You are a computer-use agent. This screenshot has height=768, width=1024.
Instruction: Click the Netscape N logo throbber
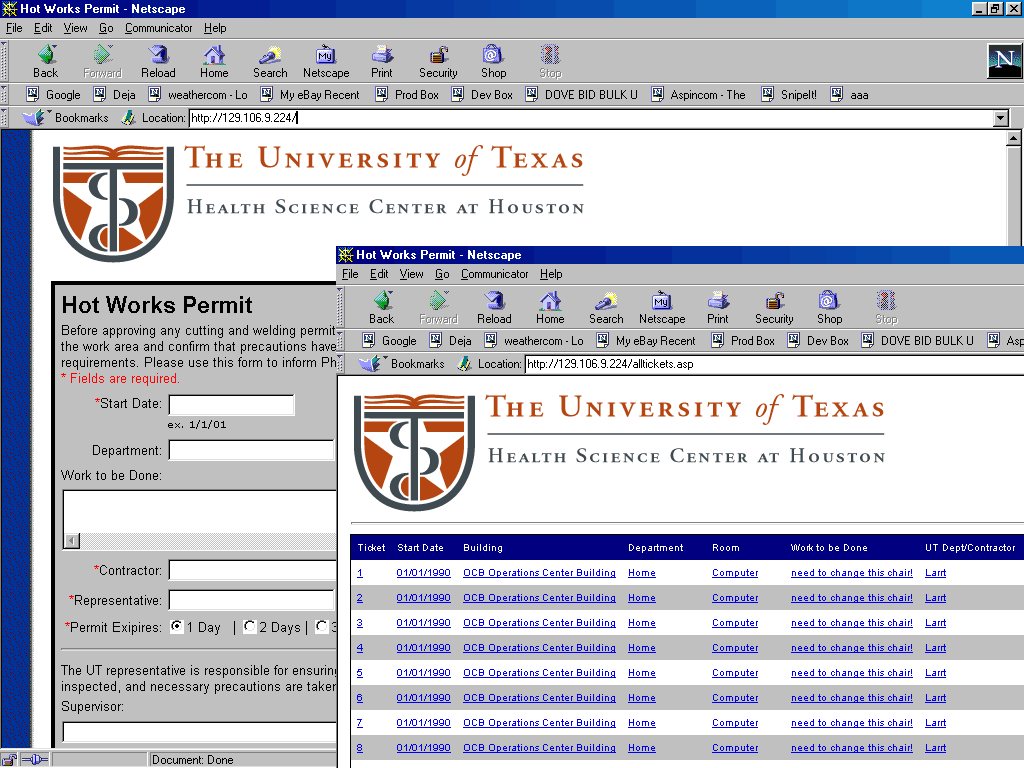(x=1003, y=61)
